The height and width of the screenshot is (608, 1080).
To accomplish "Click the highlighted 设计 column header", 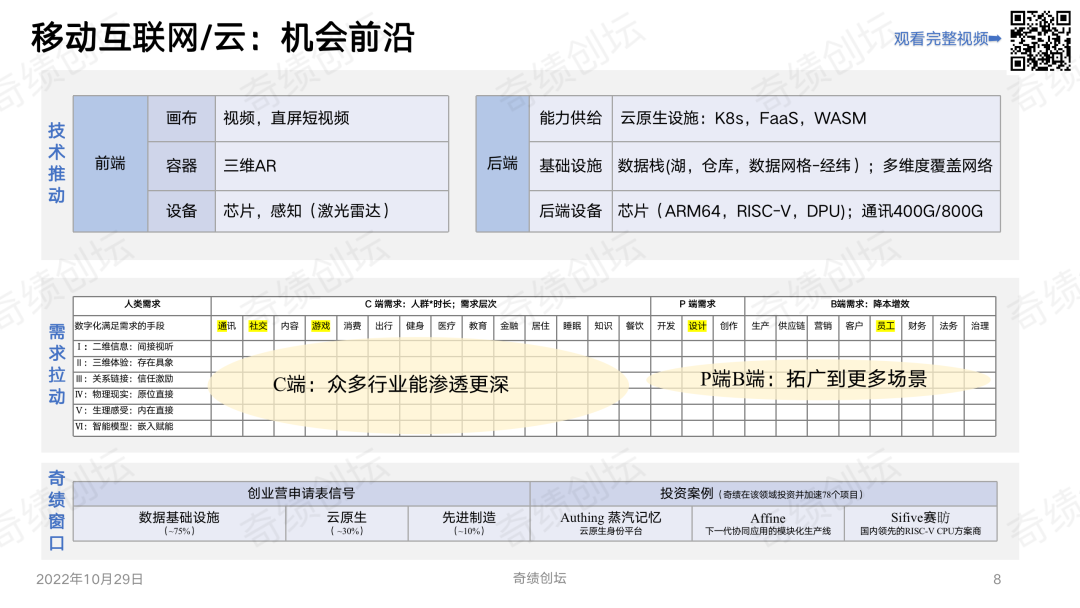I will click(697, 326).
